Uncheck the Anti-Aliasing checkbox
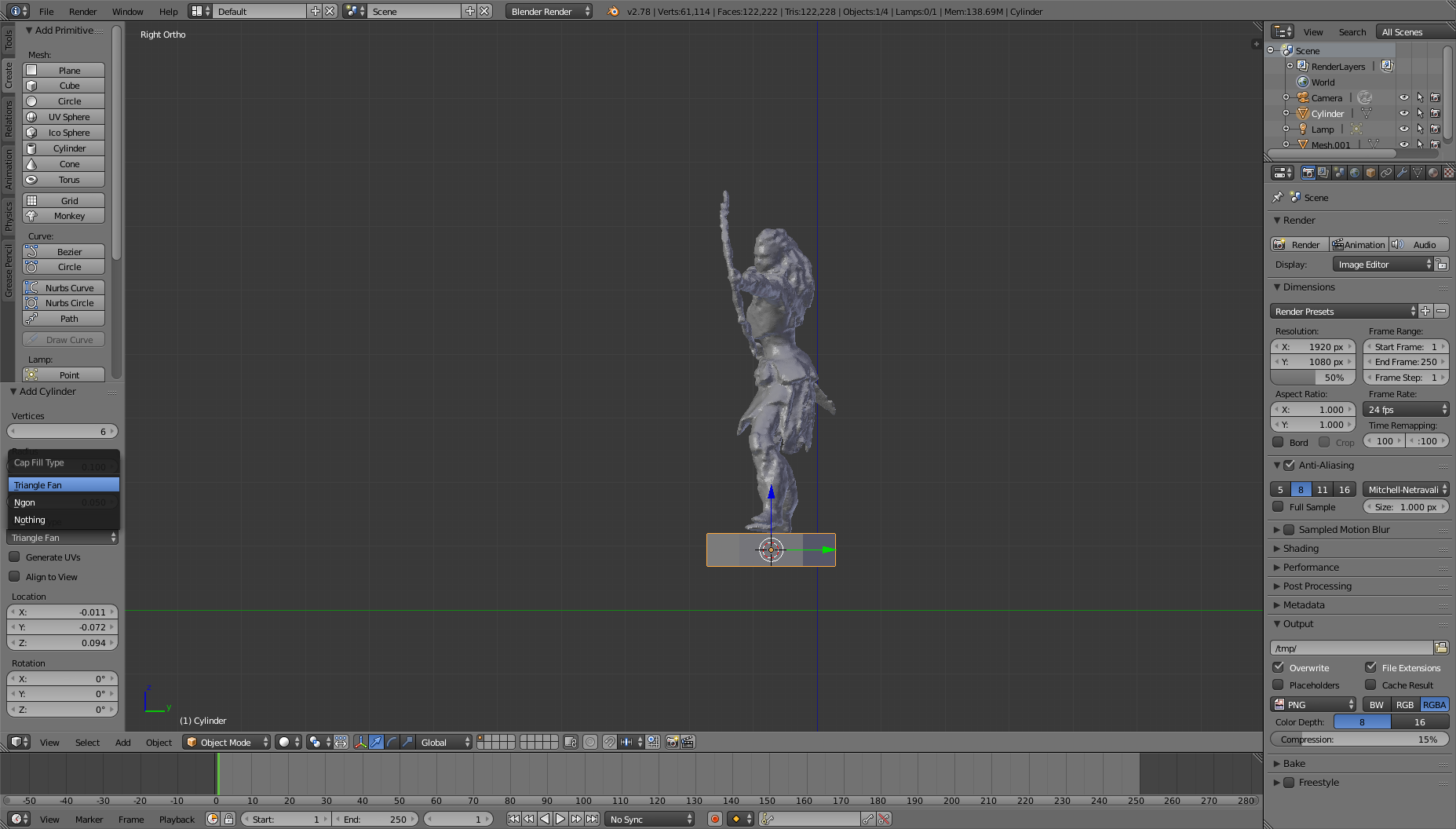Image resolution: width=1456 pixels, height=829 pixels. coord(1289,465)
